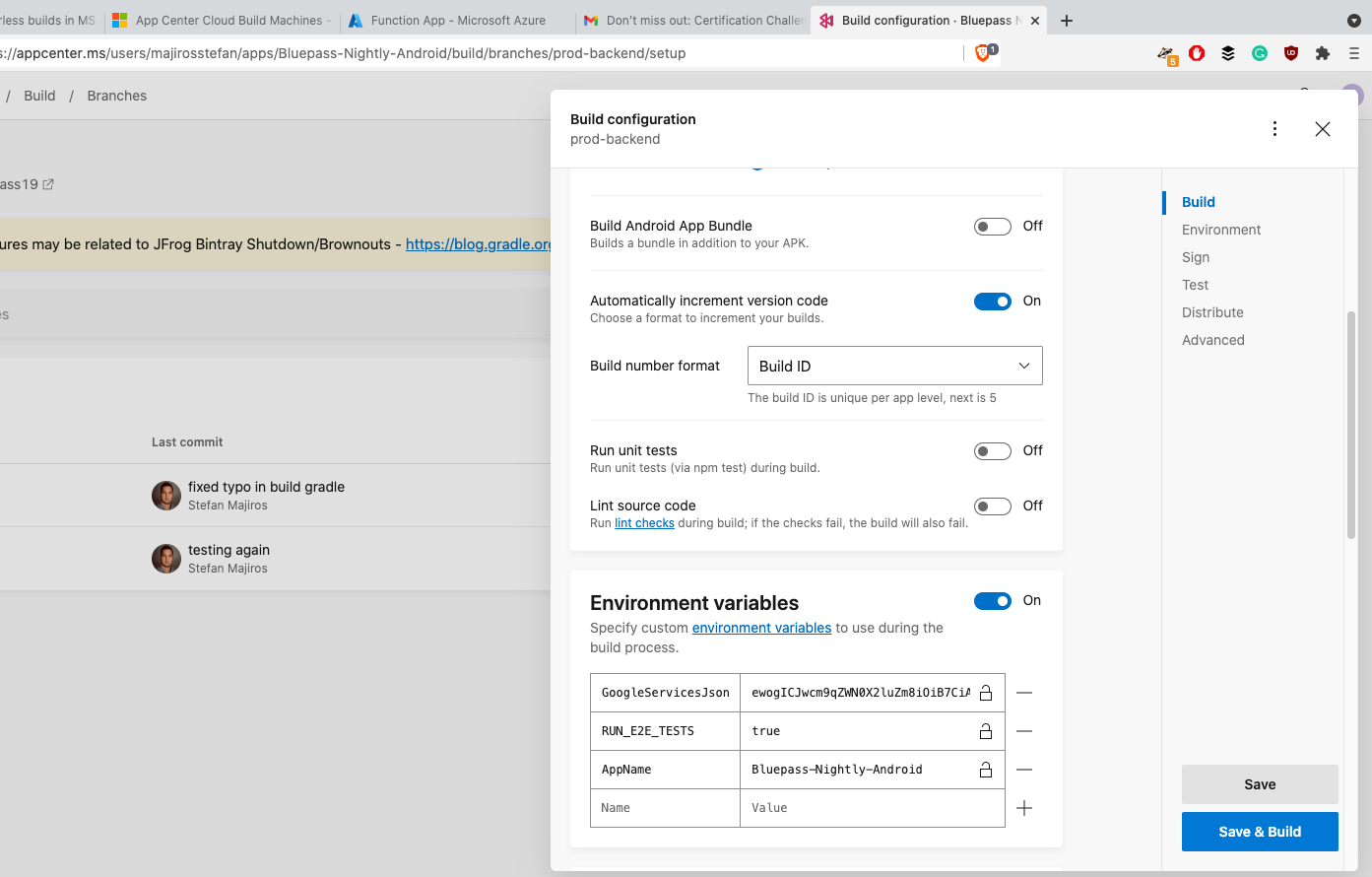Close the Build configuration panel
Image resolution: width=1372 pixels, height=877 pixels.
click(1323, 129)
